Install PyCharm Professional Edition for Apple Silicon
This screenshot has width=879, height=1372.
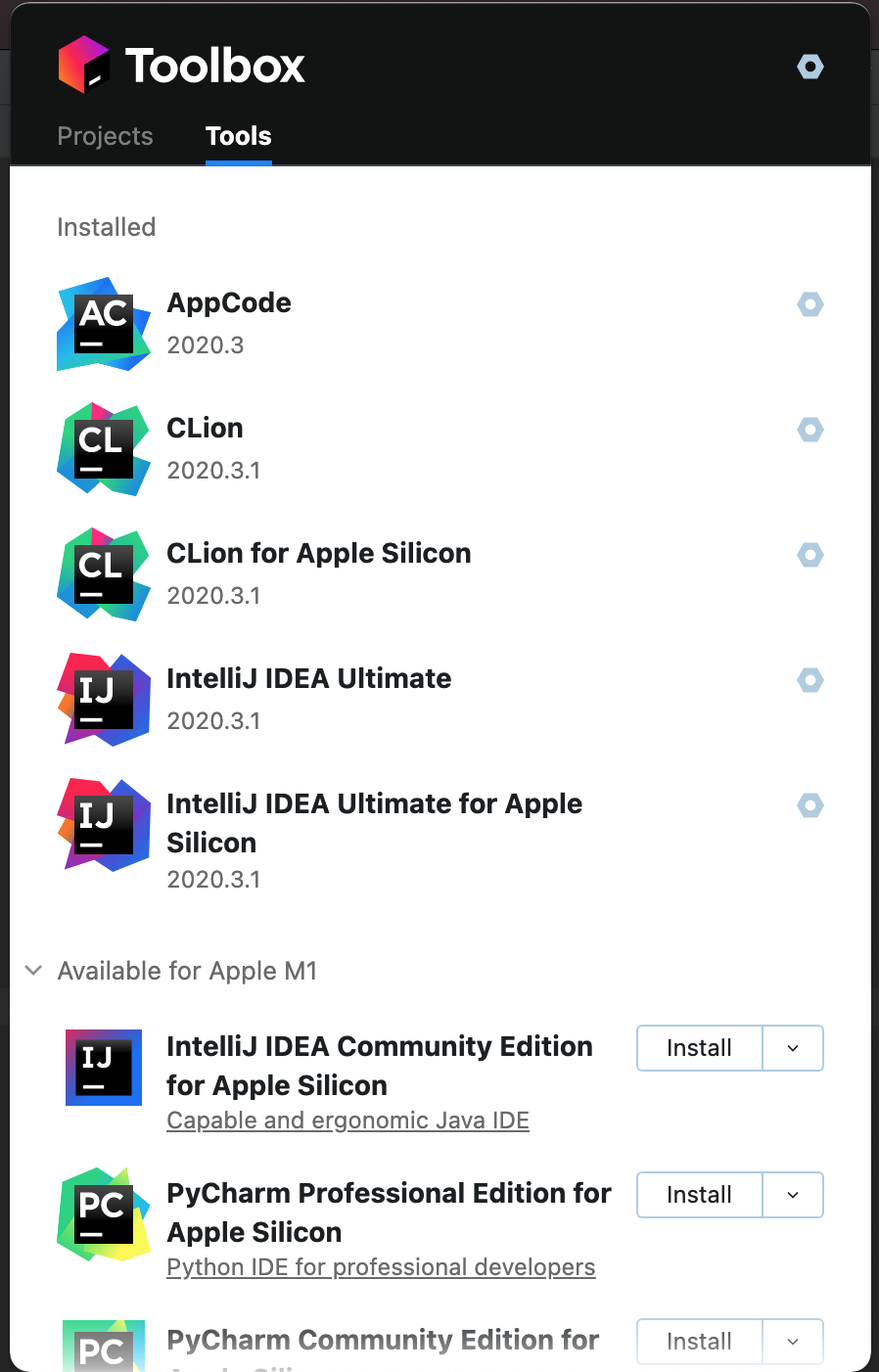tap(699, 1195)
